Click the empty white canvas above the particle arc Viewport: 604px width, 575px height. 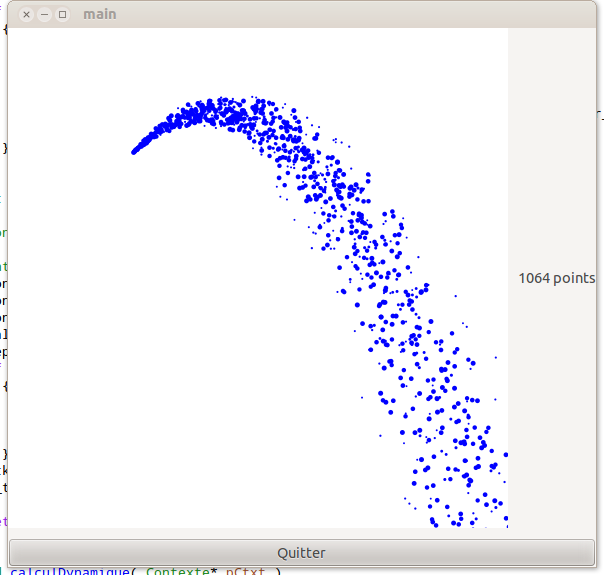tap(300, 60)
